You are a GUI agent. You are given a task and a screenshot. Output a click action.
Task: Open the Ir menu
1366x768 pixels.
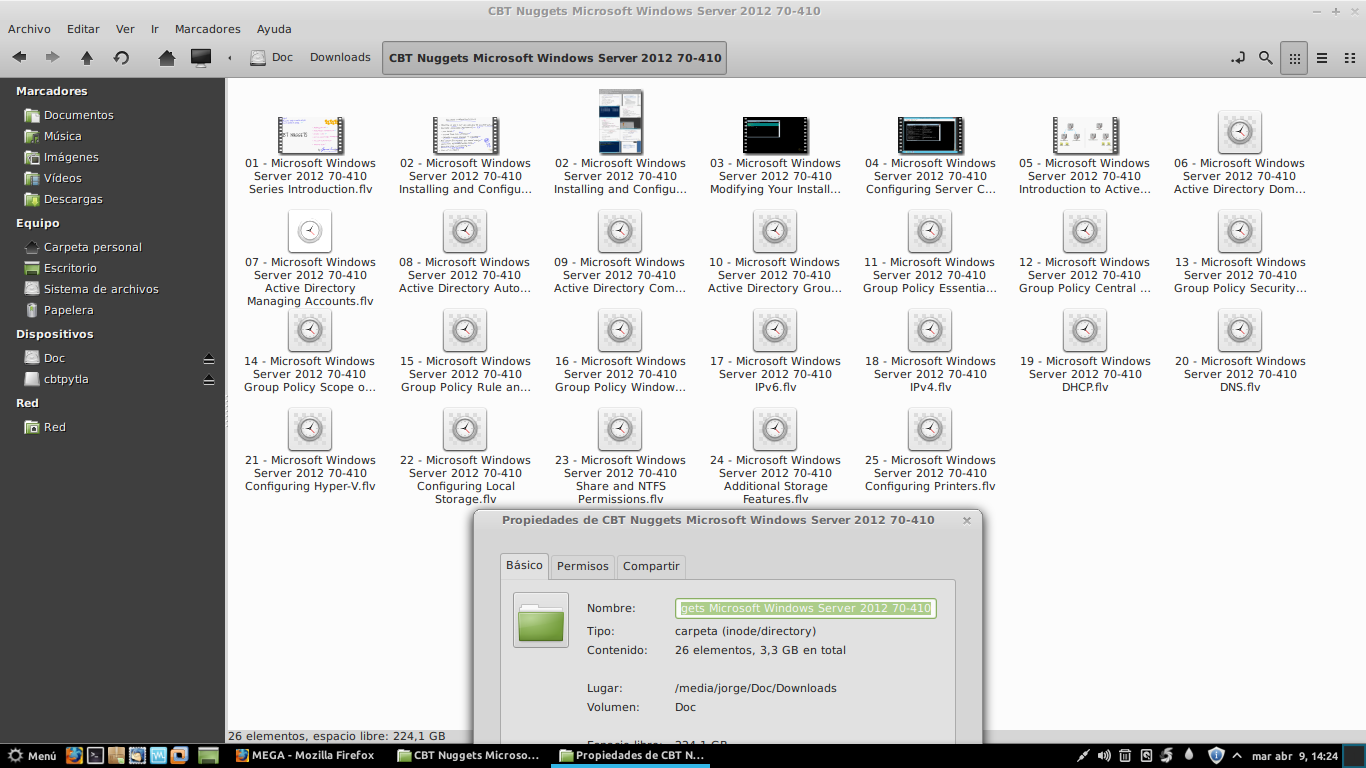[155, 29]
